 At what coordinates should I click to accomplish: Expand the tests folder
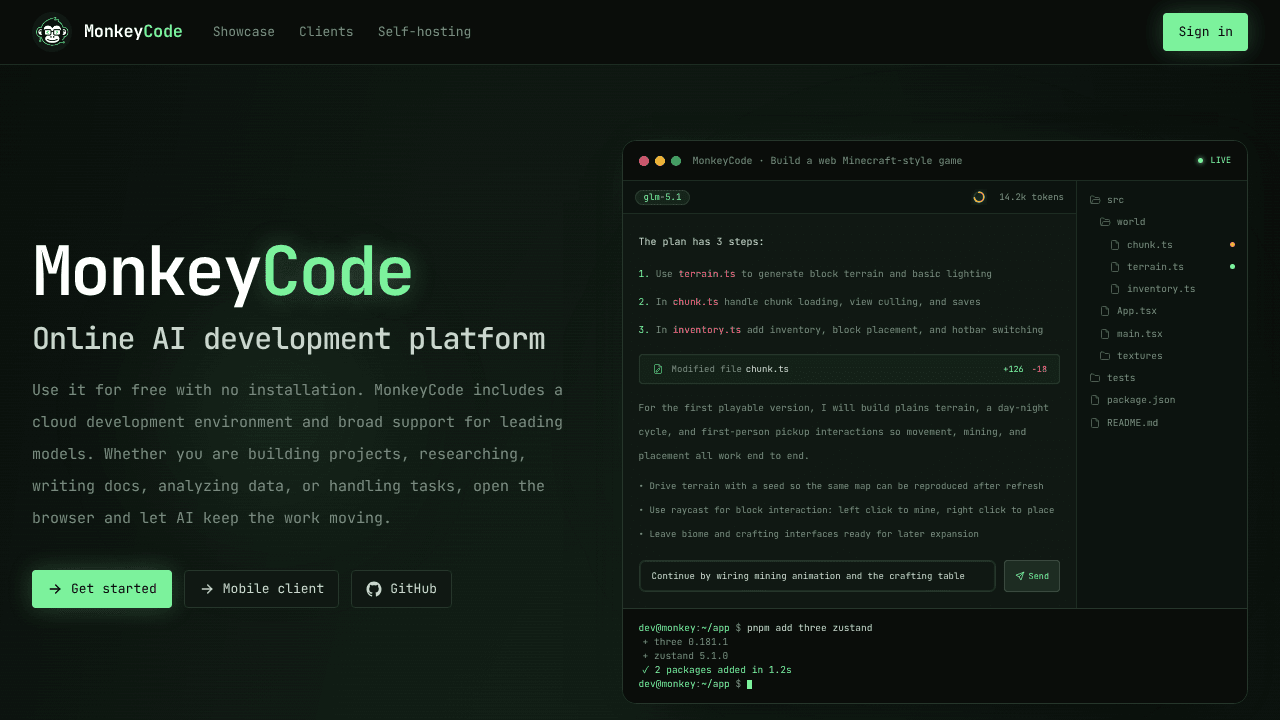pyautogui.click(x=1162, y=378)
